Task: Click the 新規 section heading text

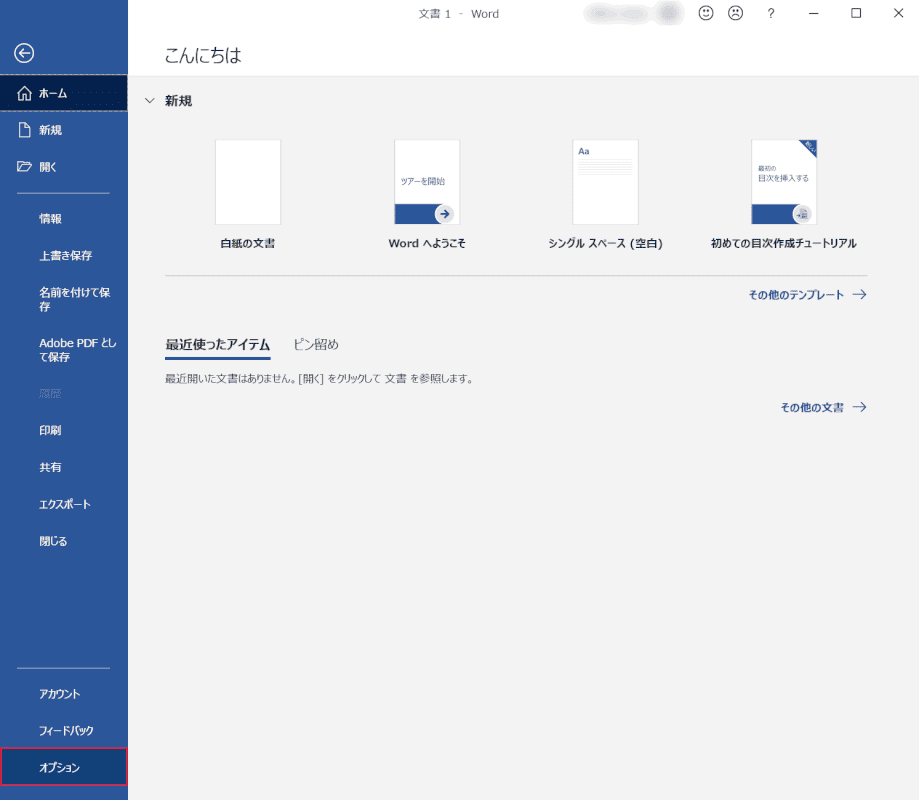Action: 178,101
